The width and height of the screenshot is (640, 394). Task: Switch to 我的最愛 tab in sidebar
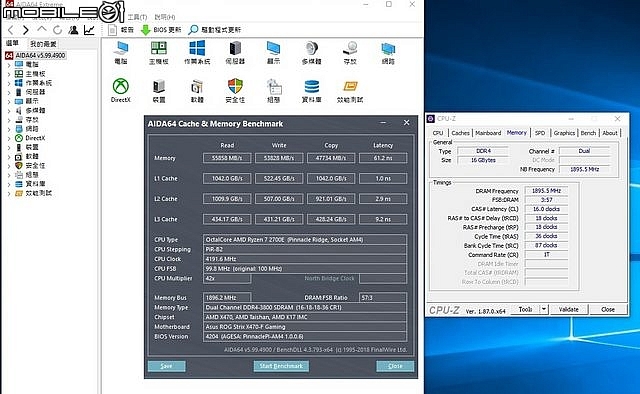tap(43, 44)
